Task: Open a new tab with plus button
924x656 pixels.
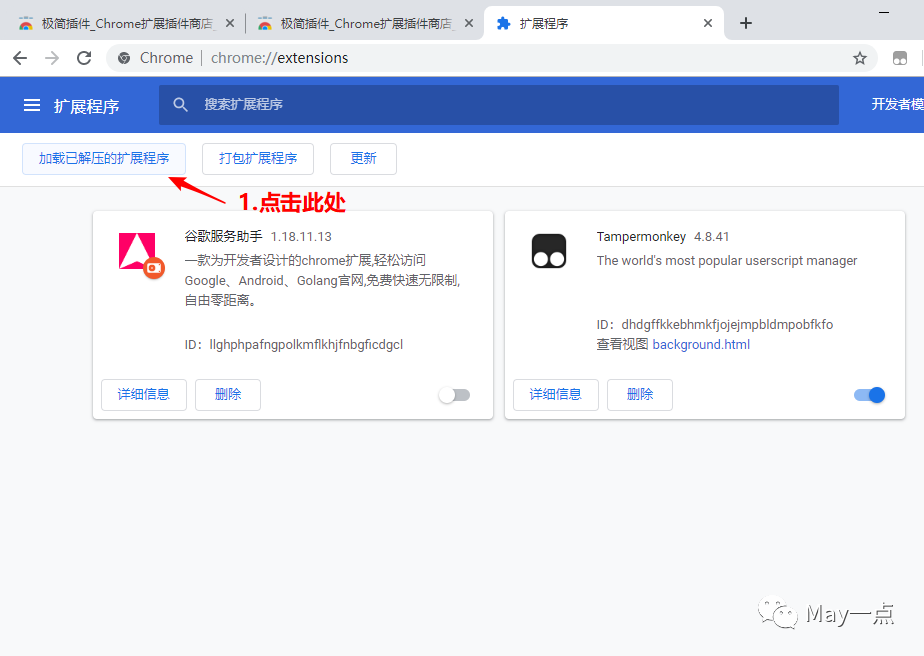Action: 745,23
